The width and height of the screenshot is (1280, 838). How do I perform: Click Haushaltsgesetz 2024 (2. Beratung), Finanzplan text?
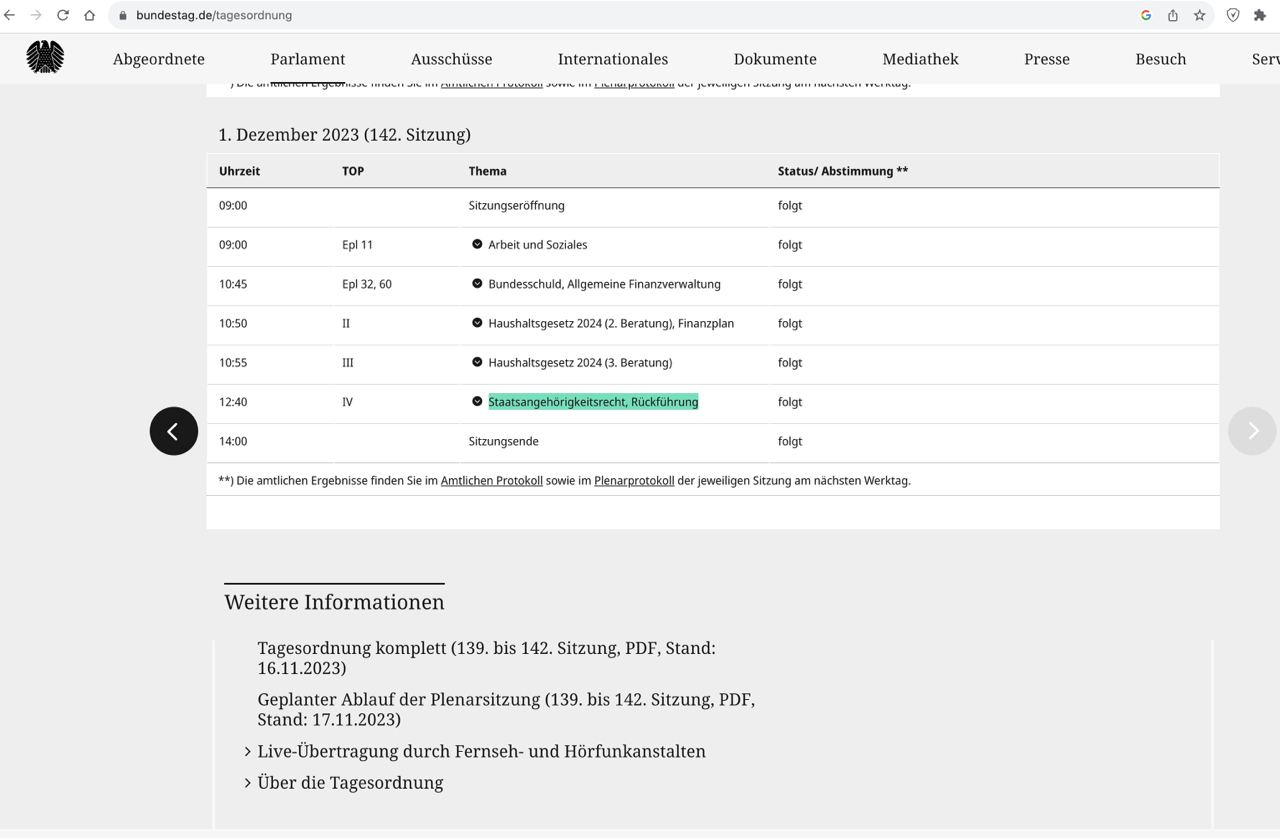click(611, 324)
